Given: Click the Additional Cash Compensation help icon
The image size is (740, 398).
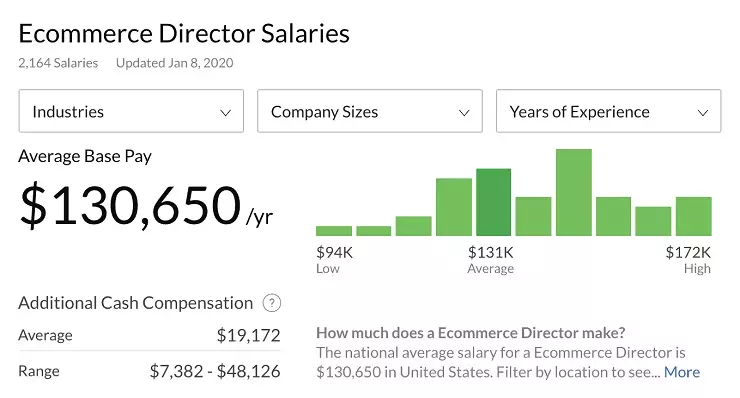Looking at the screenshot, I should (x=272, y=303).
